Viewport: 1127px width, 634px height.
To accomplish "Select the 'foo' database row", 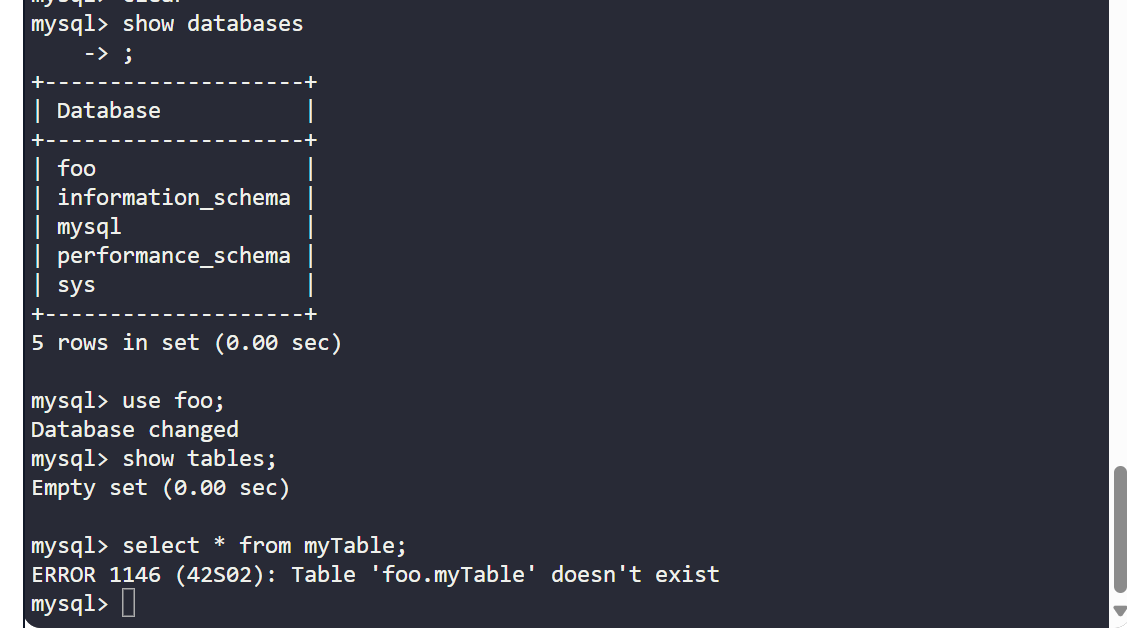I will (x=172, y=169).
